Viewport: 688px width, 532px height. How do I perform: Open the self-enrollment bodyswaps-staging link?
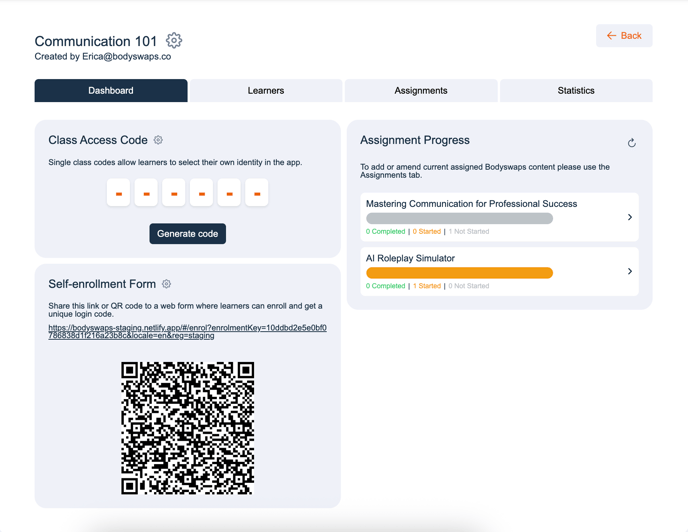click(187, 331)
